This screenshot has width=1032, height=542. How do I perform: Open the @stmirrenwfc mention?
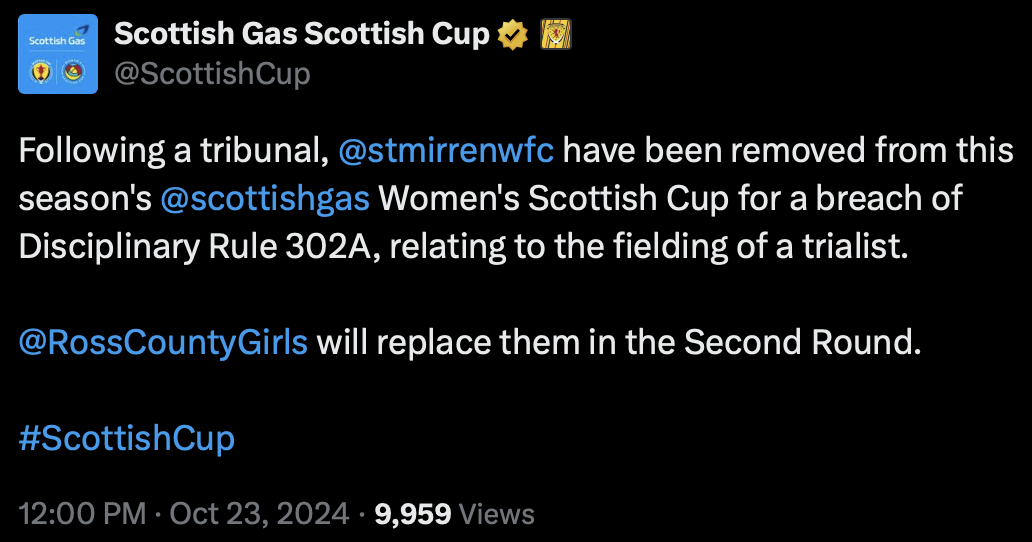(446, 151)
